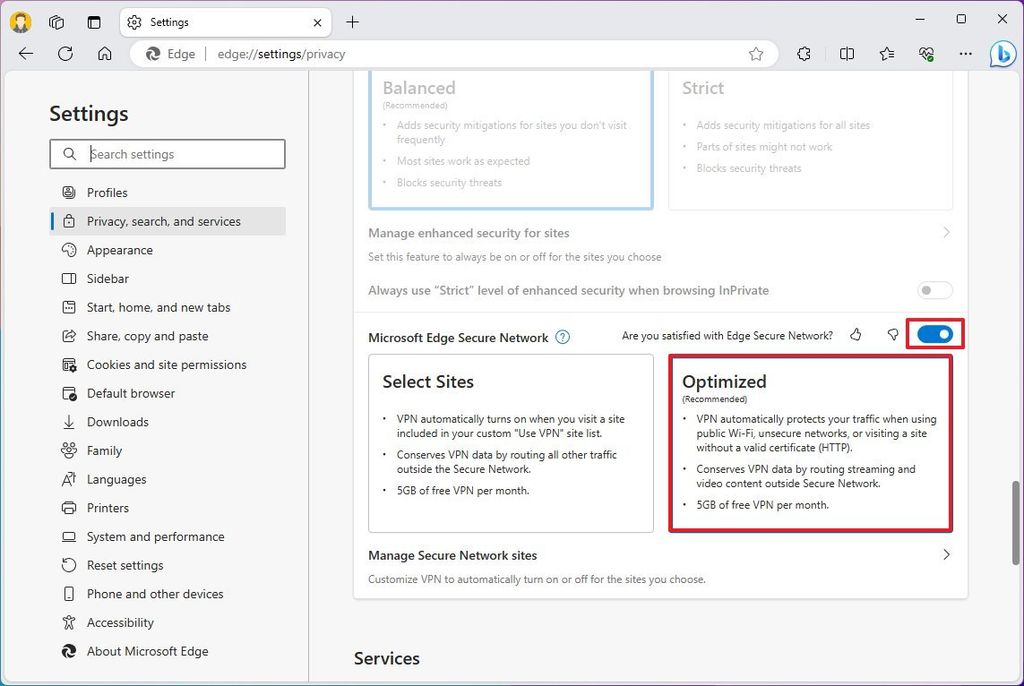Open the Extensions icon
The width and height of the screenshot is (1024, 686).
(x=804, y=54)
